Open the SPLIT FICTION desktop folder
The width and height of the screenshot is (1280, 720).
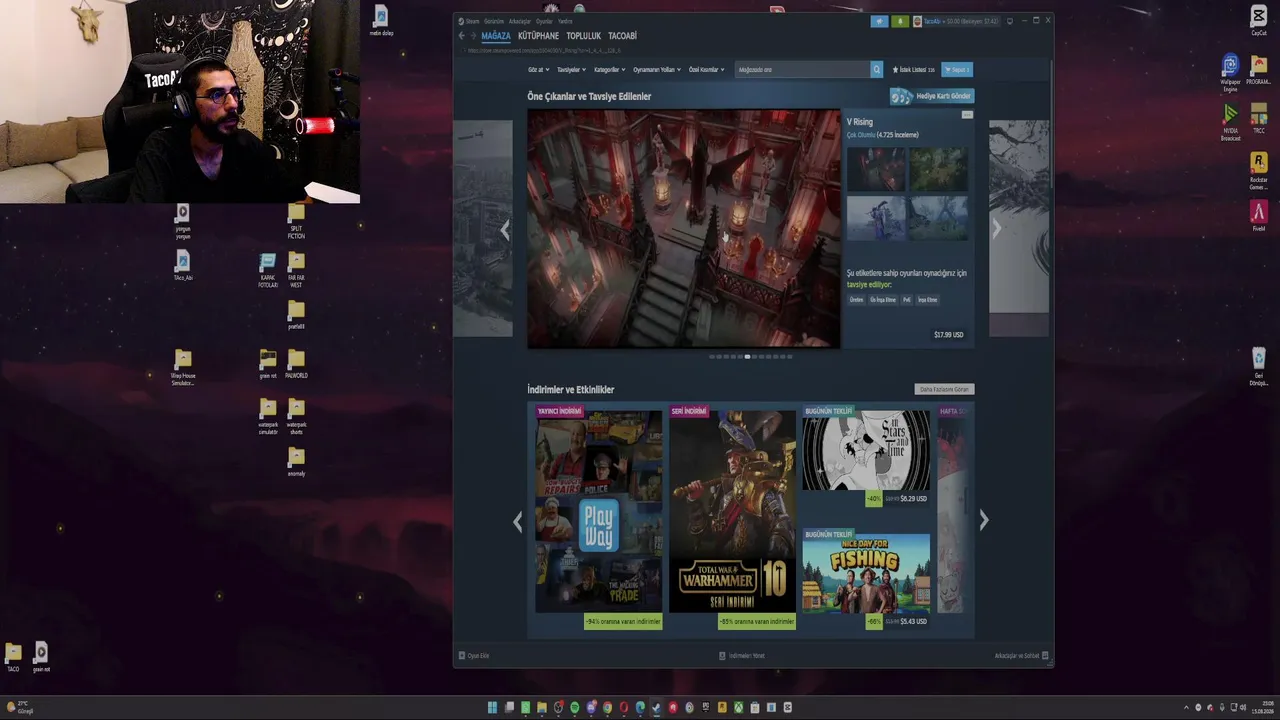tap(296, 222)
